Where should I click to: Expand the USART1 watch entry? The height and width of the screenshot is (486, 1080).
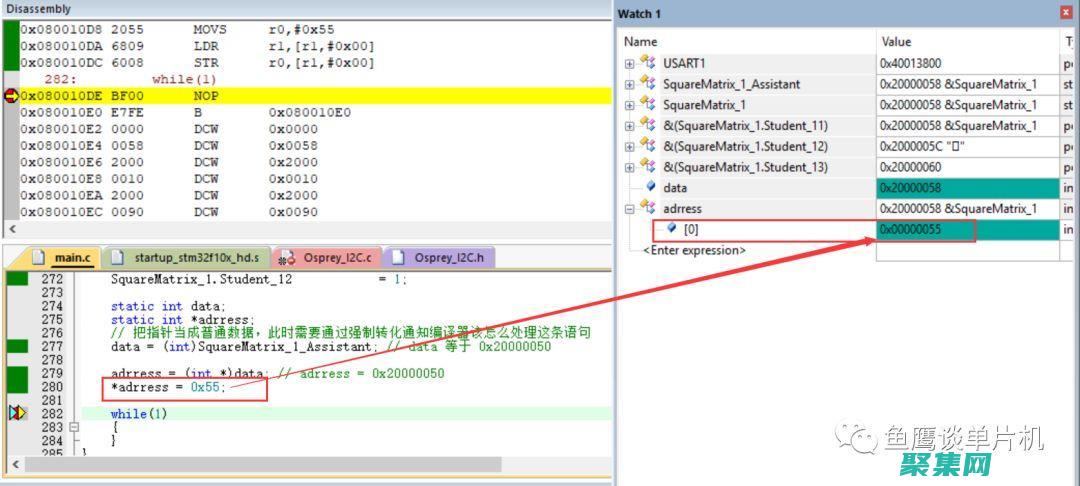coord(629,63)
